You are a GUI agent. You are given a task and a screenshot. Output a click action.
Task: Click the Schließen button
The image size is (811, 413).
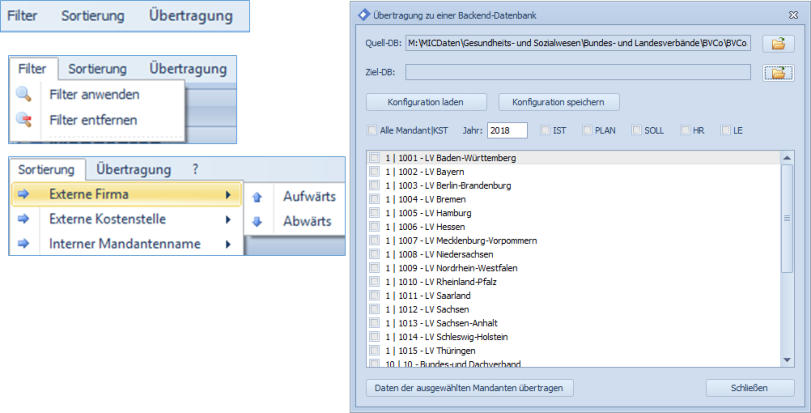[x=750, y=387]
